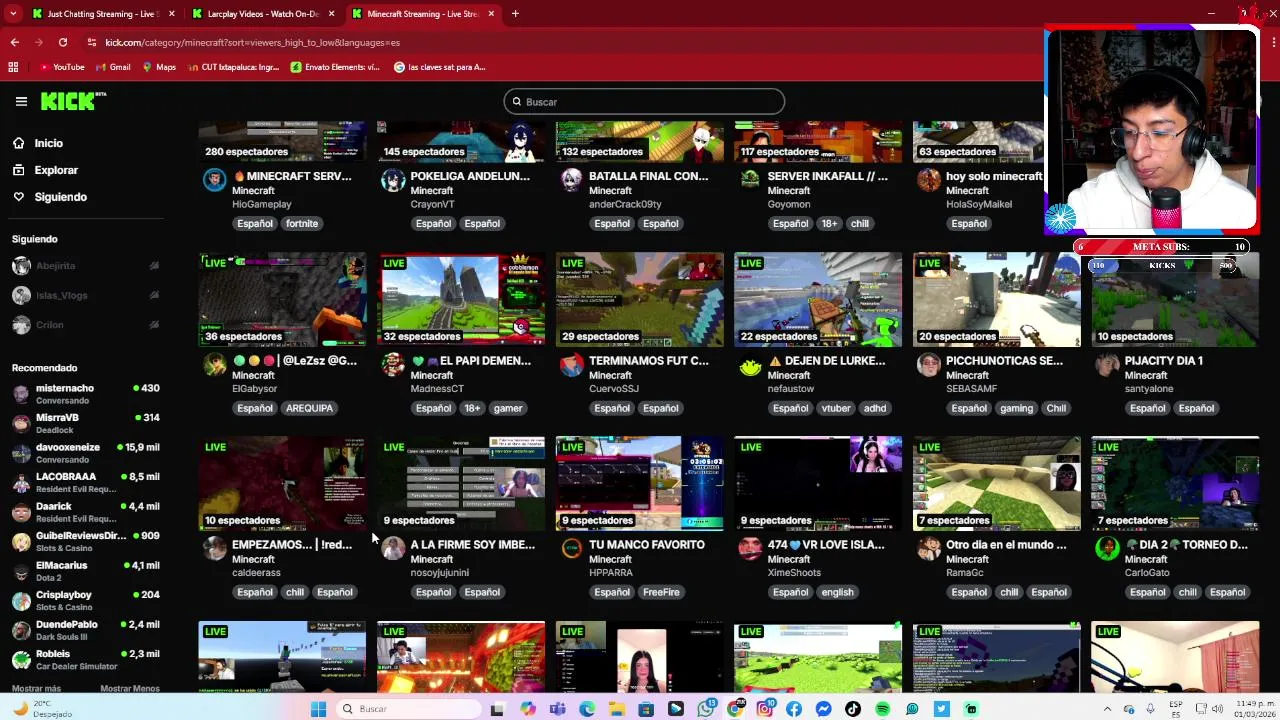Open the Windows Start menu
Image resolution: width=1280 pixels, height=720 pixels.
coord(318,709)
